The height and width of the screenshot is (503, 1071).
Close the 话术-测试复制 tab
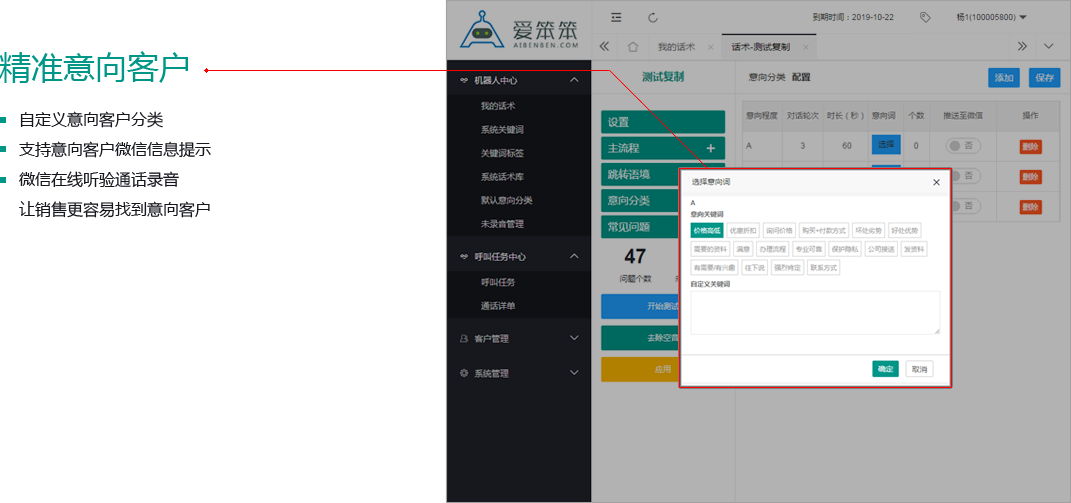[805, 47]
